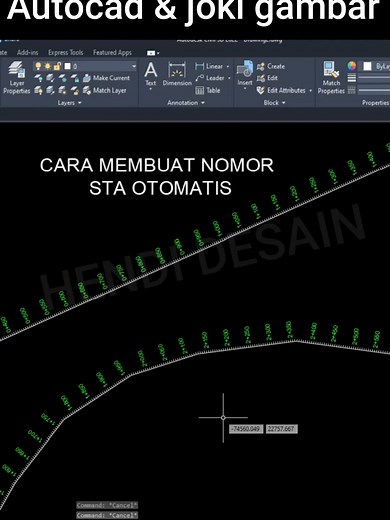Screen dimensions: 390x520
Task: Click the Match Properties tool
Action: point(331,78)
